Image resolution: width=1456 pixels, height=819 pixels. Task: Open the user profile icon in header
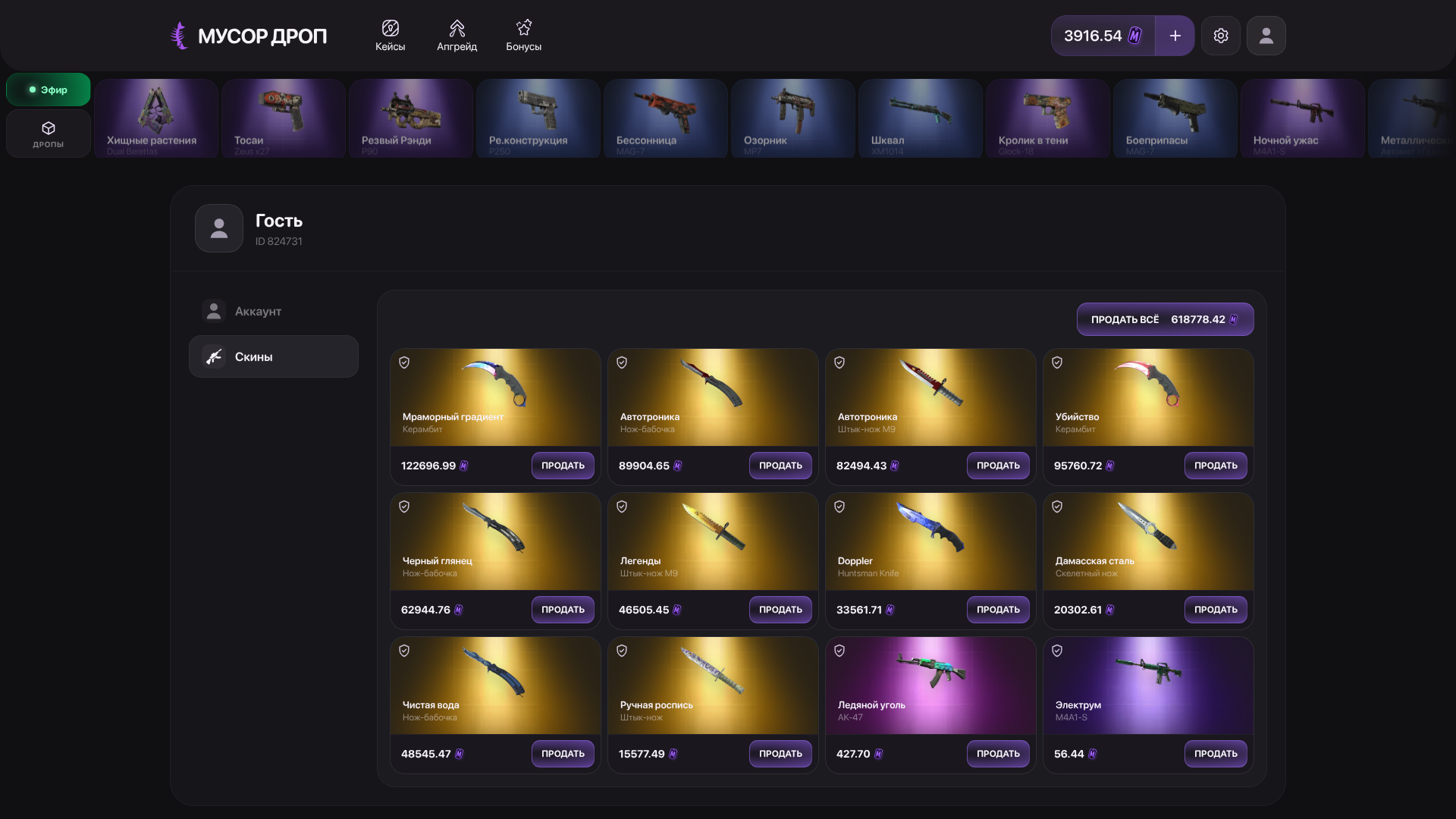pyautogui.click(x=1266, y=36)
